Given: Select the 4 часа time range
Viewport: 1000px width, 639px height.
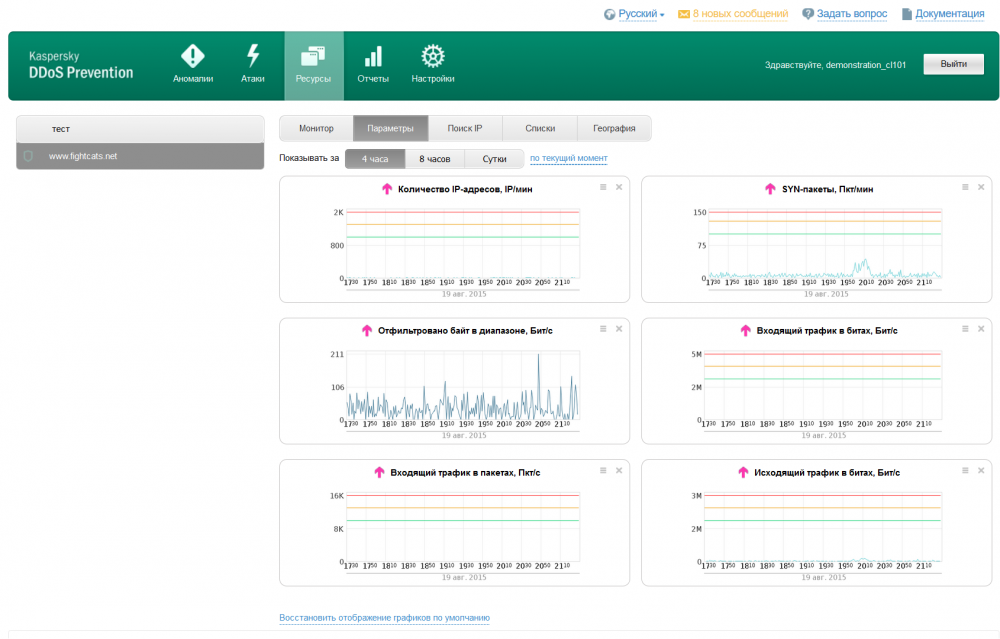Looking at the screenshot, I should tap(375, 159).
